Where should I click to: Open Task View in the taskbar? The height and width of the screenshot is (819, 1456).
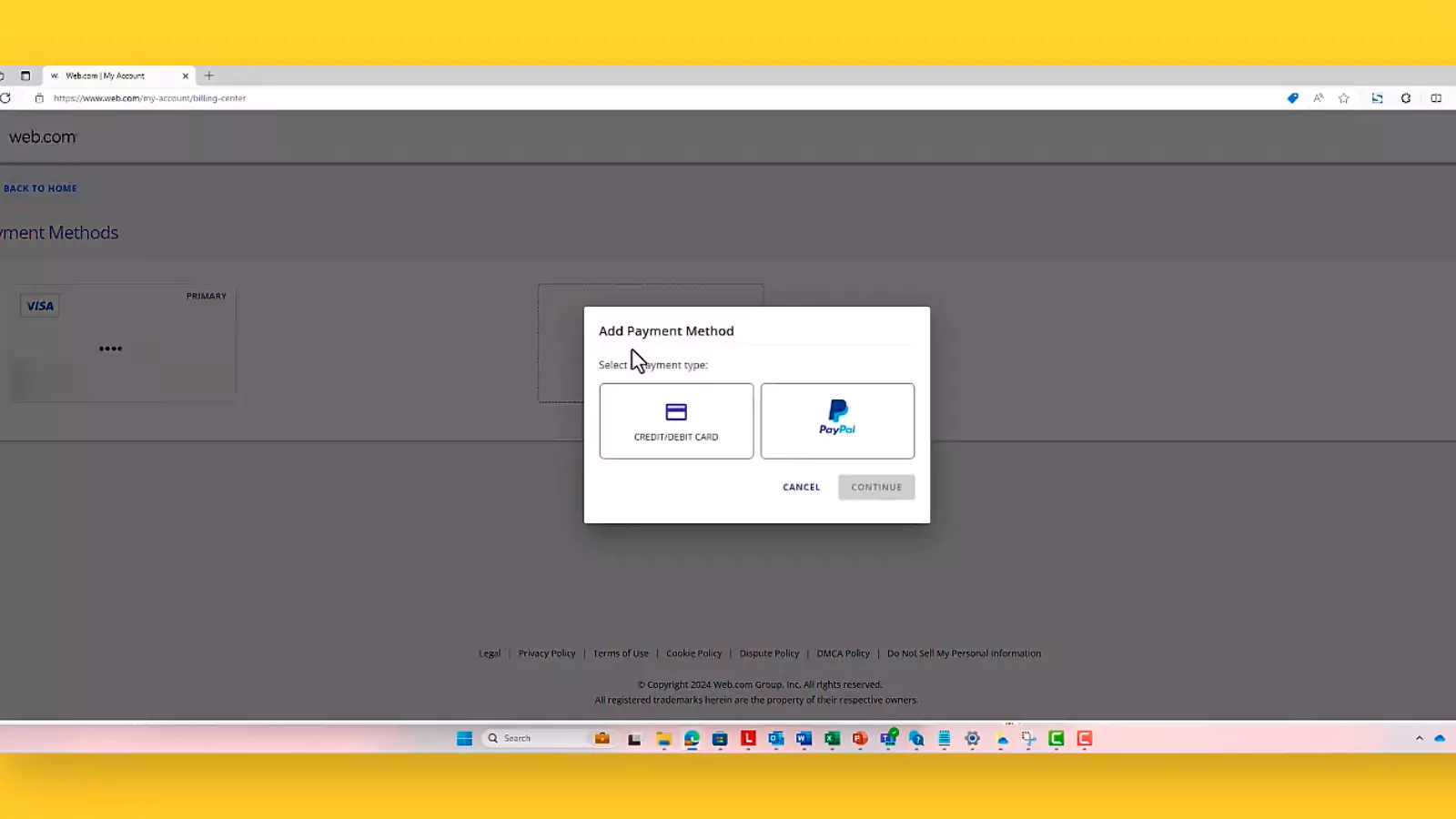pos(634,739)
